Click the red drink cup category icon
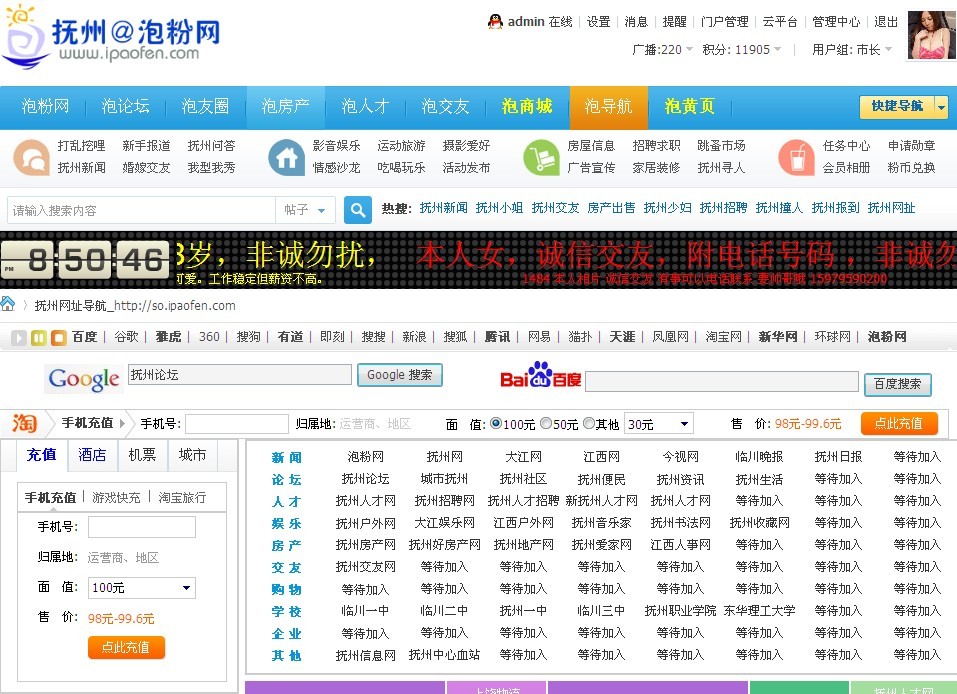This screenshot has height=694, width=957. [x=796, y=157]
